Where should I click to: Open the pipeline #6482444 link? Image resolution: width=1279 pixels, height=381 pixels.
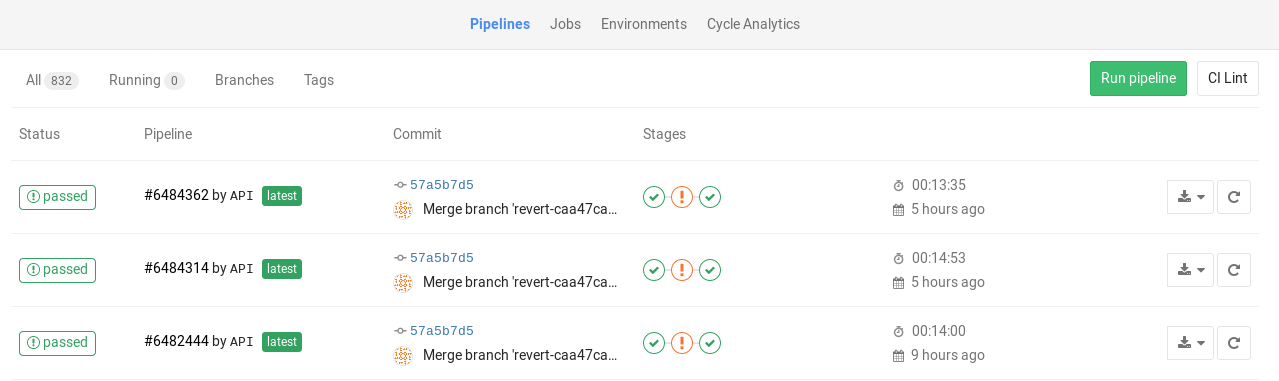coord(176,341)
